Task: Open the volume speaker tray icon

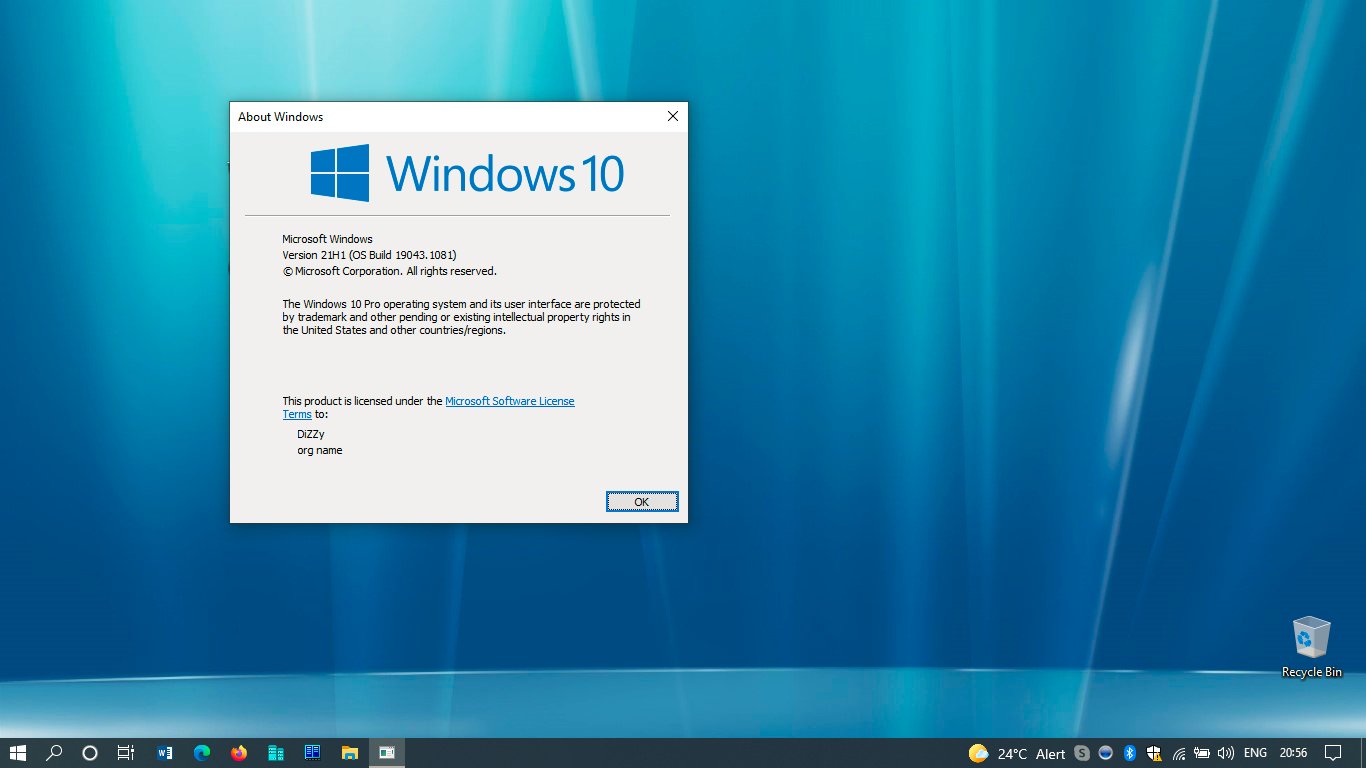Action: pos(1226,753)
